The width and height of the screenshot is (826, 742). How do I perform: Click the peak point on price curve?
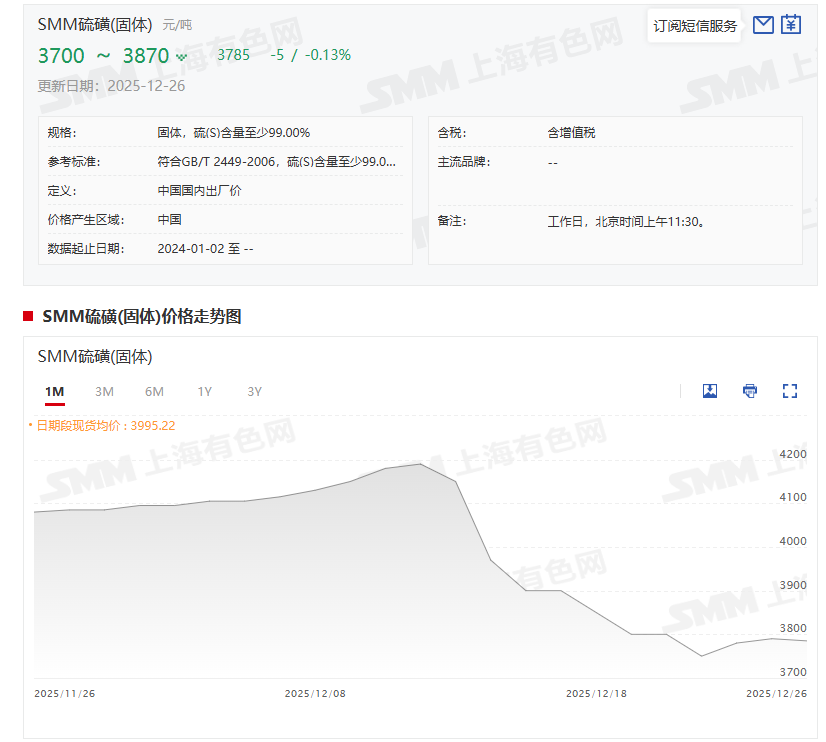pos(420,464)
